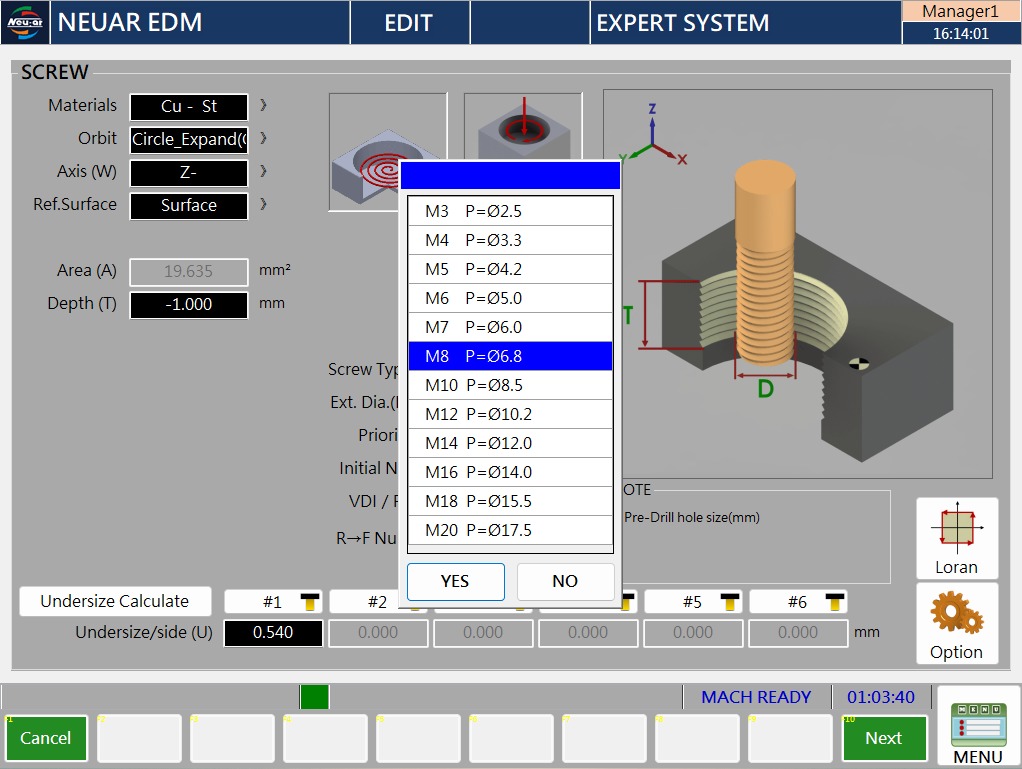The width and height of the screenshot is (1022, 769).
Task: Expand the Axis (W) options arrow
Action: tap(263, 171)
